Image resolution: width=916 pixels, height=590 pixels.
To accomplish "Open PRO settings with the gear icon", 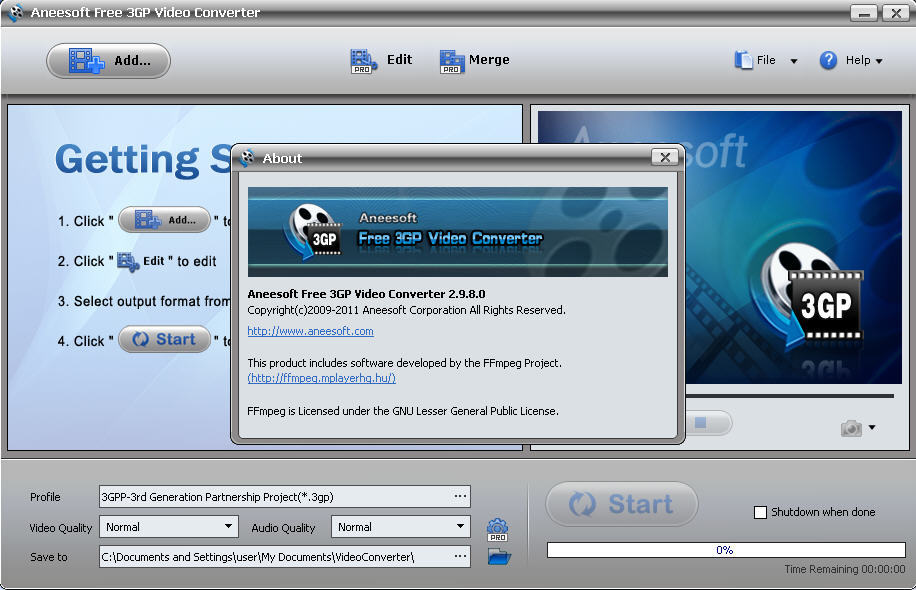I will (x=497, y=525).
